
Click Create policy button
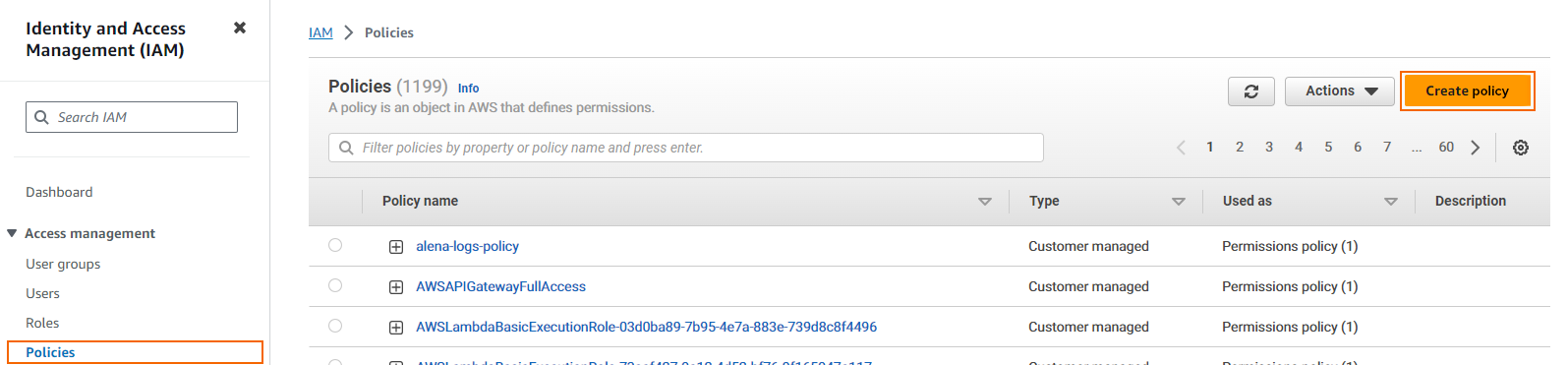[x=1467, y=91]
